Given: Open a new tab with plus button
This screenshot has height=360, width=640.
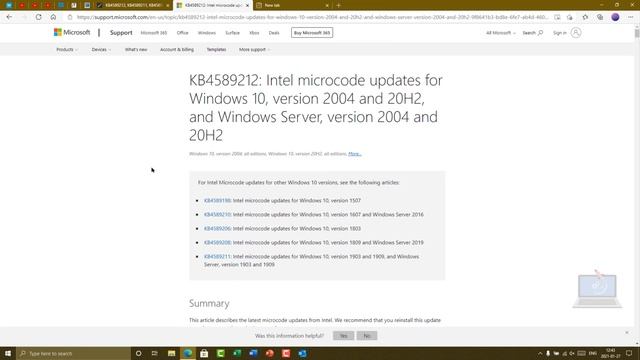Looking at the screenshot, I should pyautogui.click(x=338, y=5).
